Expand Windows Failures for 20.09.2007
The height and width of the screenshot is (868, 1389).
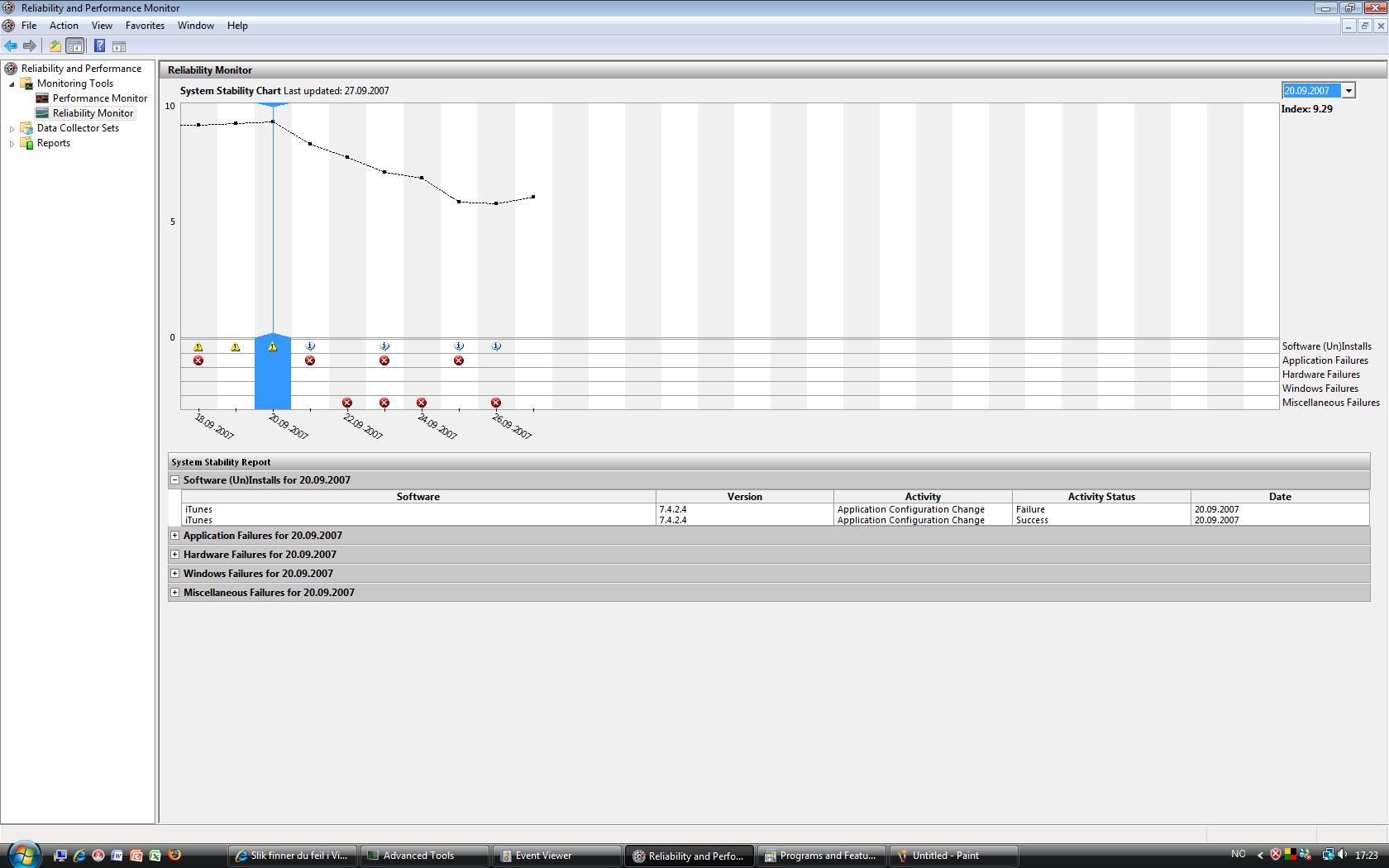coord(175,573)
